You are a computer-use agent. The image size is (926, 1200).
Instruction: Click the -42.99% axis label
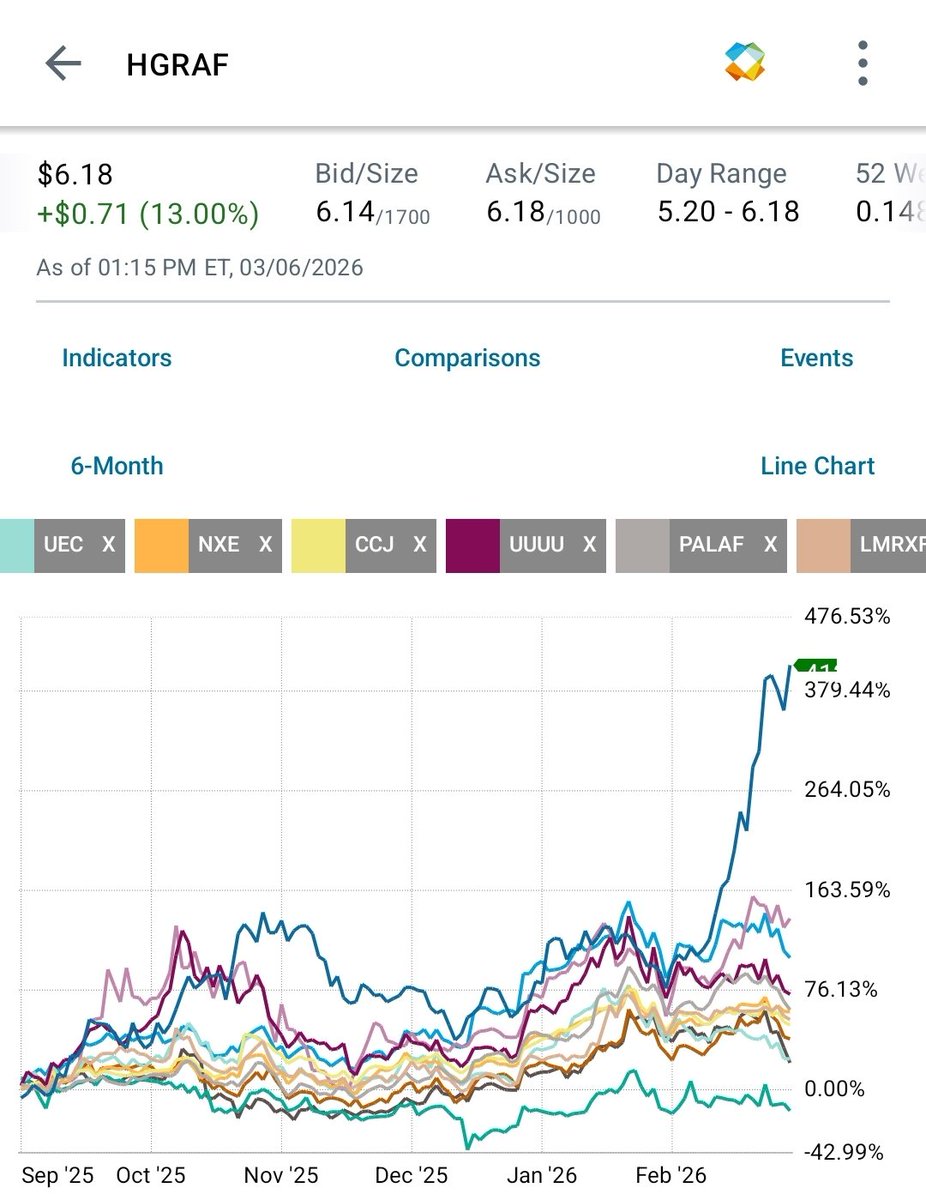click(844, 1152)
